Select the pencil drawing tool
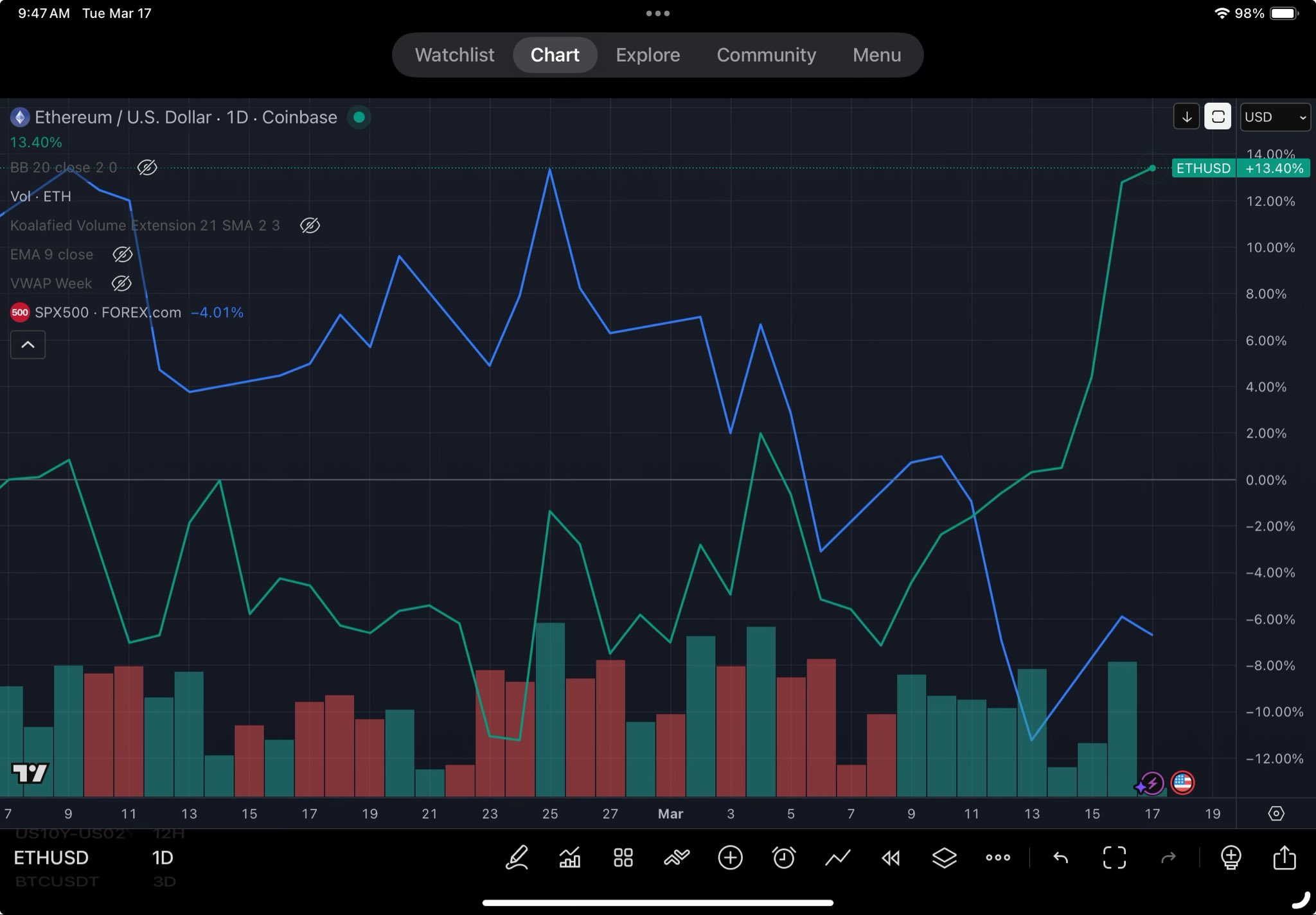 pyautogui.click(x=517, y=858)
